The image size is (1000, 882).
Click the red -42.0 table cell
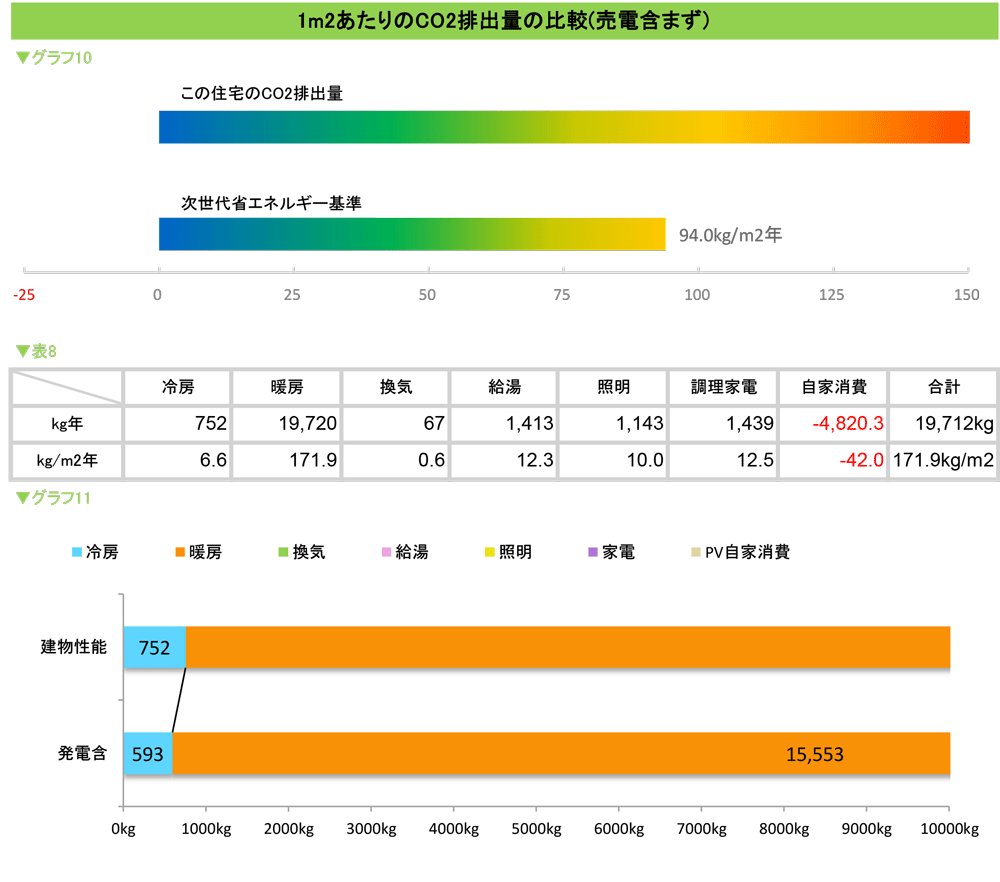pos(834,460)
